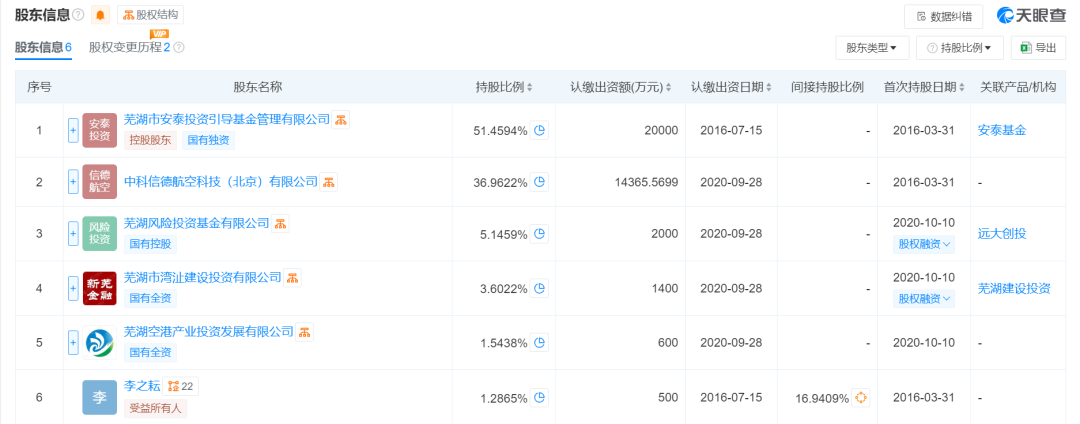Image resolution: width=1080 pixels, height=424 pixels.
Task: Open 芜湖空港产业投资发展有限公司 link
Action: click(x=209, y=332)
